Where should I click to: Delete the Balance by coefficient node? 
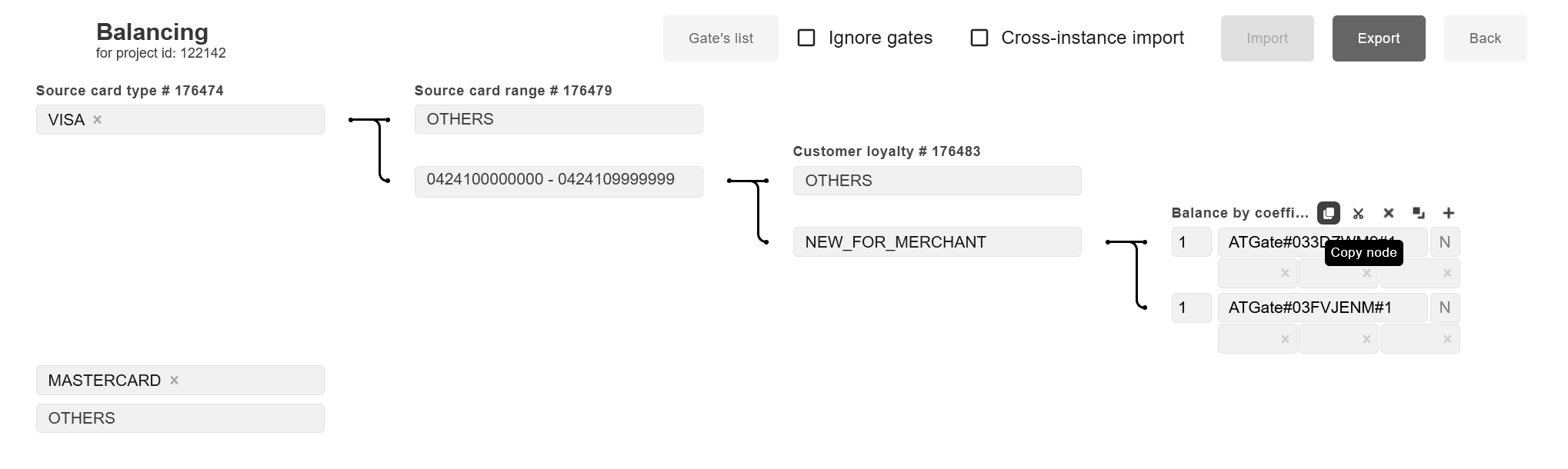(1389, 213)
